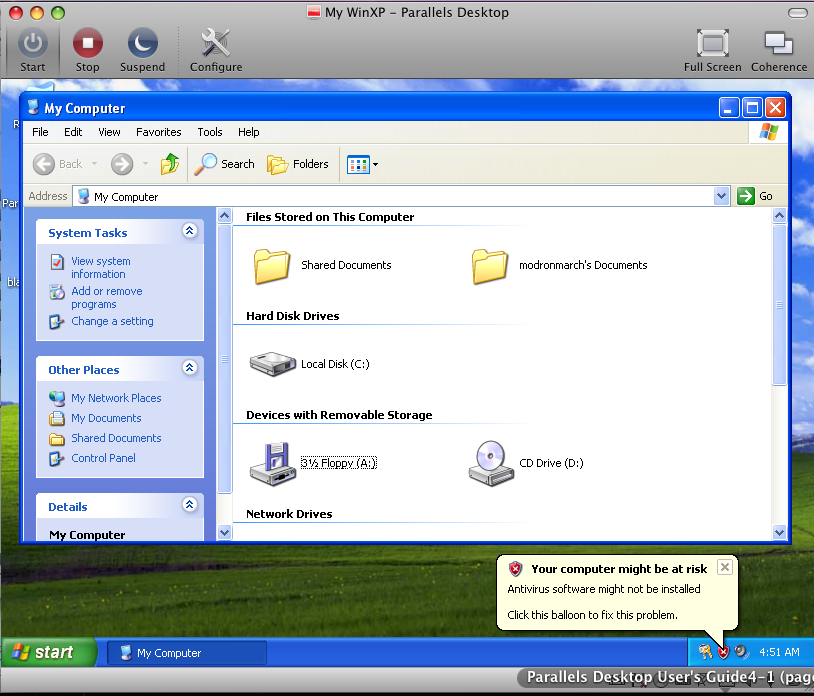Click View system information link
The image size is (814, 696).
[101, 267]
